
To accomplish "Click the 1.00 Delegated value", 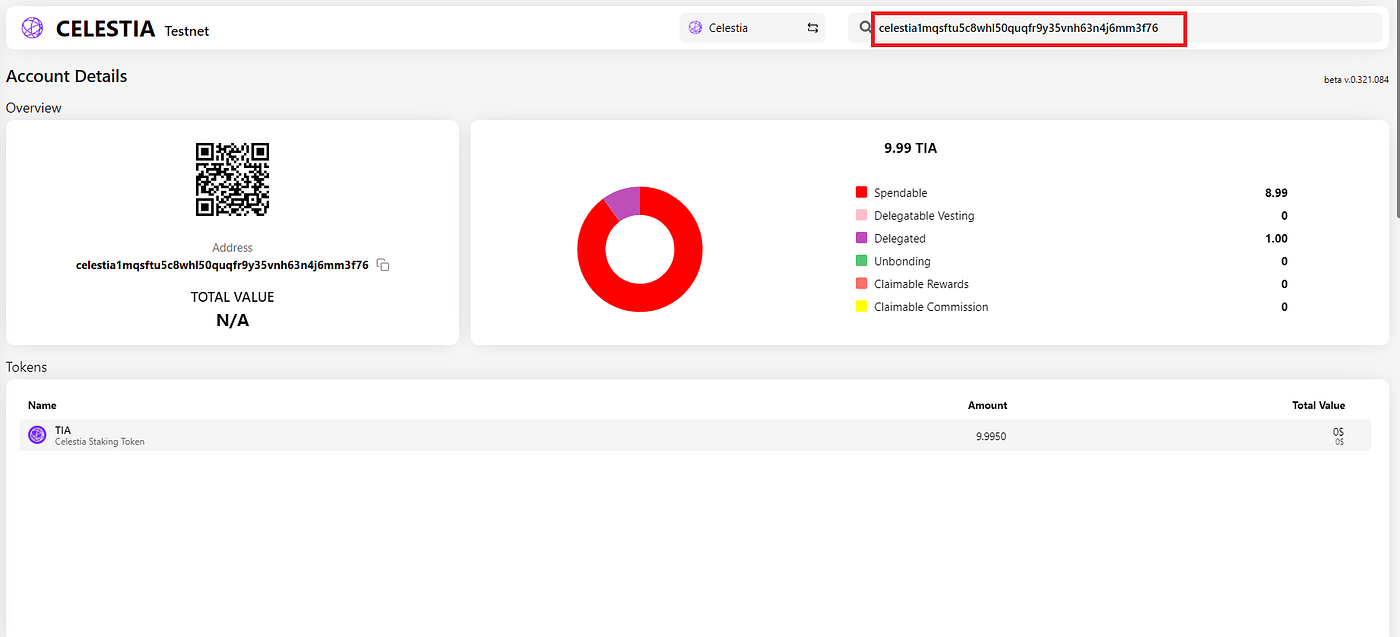I will [x=1276, y=238].
